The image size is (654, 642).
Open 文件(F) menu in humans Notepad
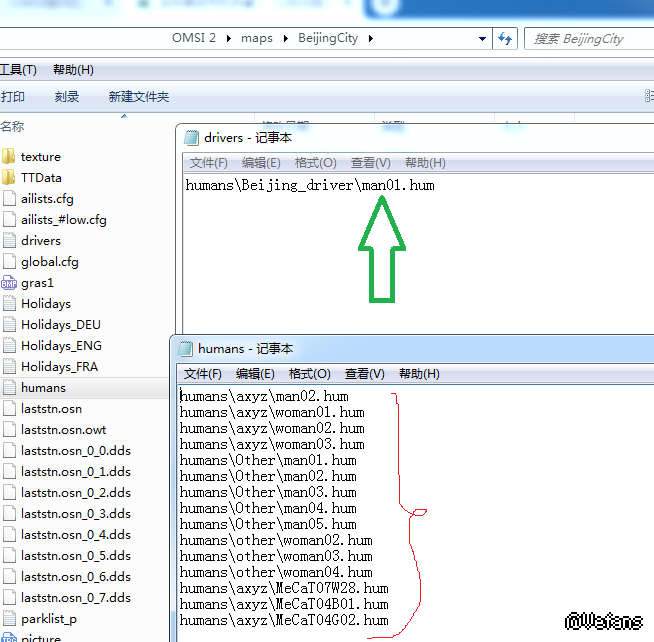coord(203,374)
